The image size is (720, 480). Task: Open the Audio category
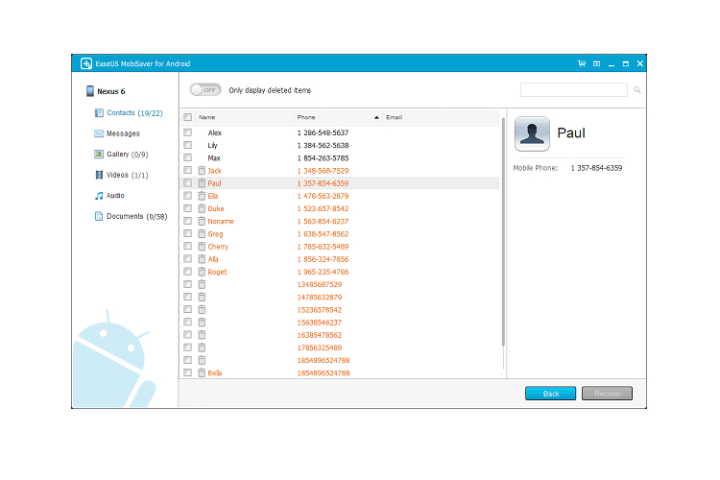point(115,196)
